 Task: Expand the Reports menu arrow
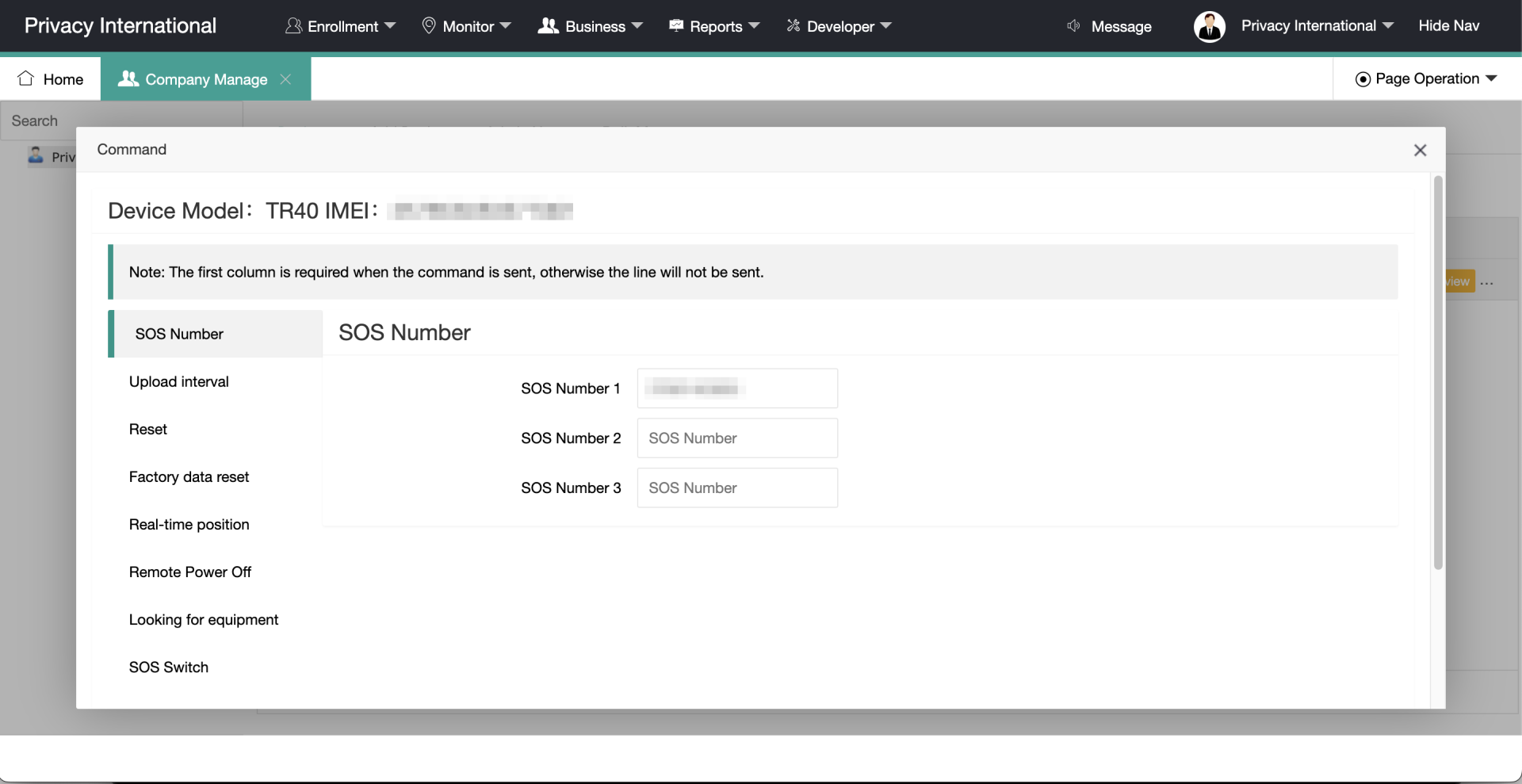(x=754, y=26)
